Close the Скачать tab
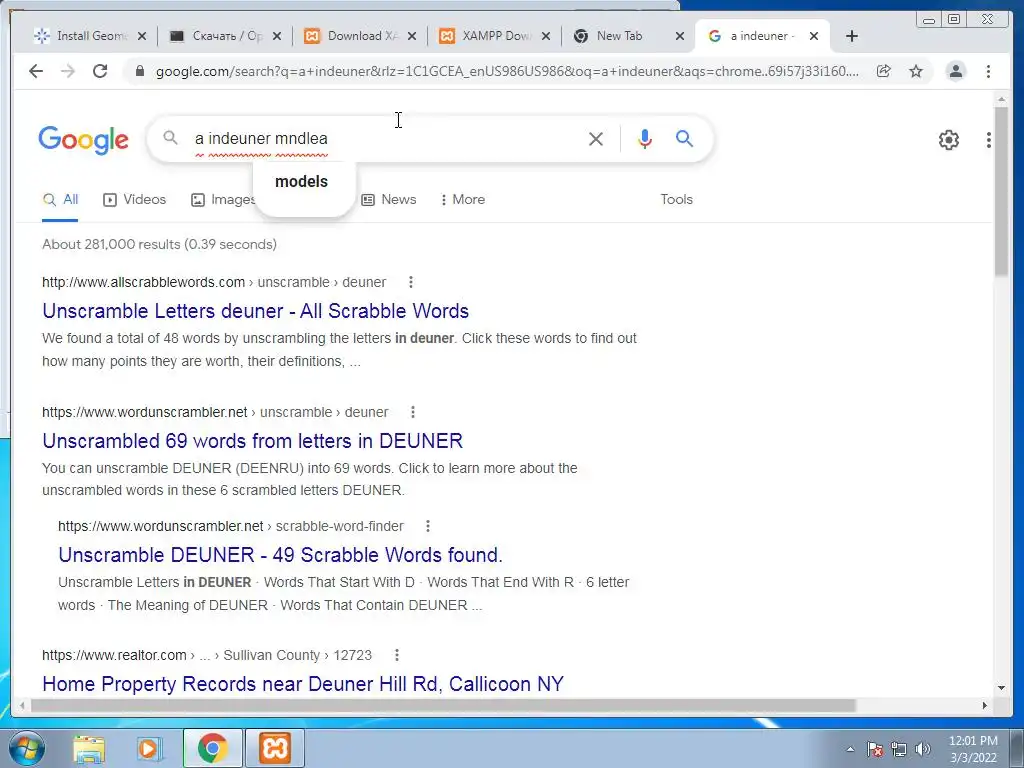This screenshot has width=1024, height=768. click(x=277, y=36)
